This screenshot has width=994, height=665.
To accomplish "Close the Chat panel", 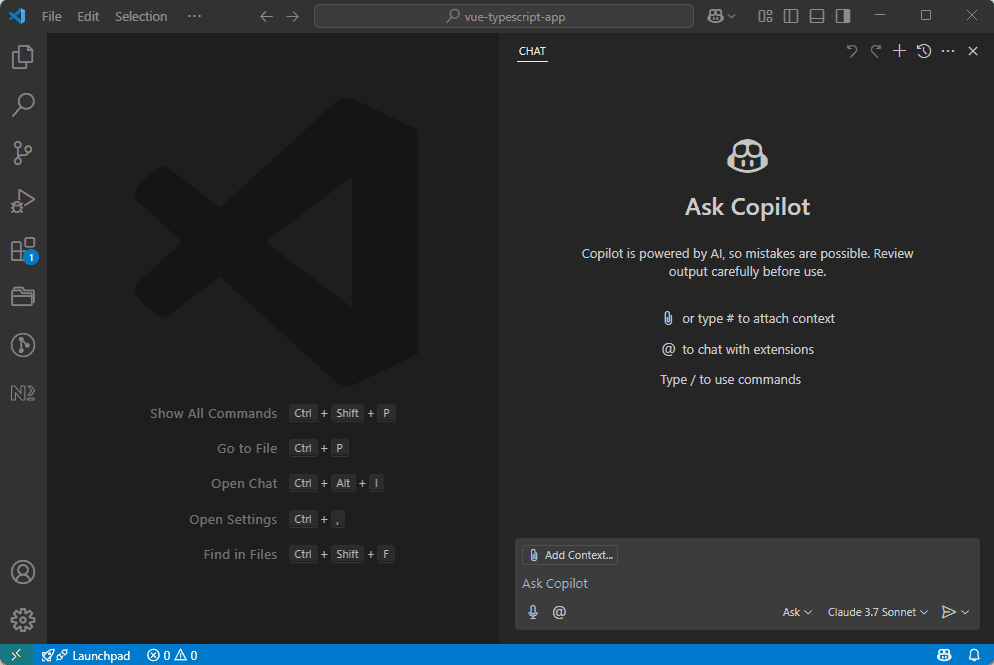I will tap(972, 51).
